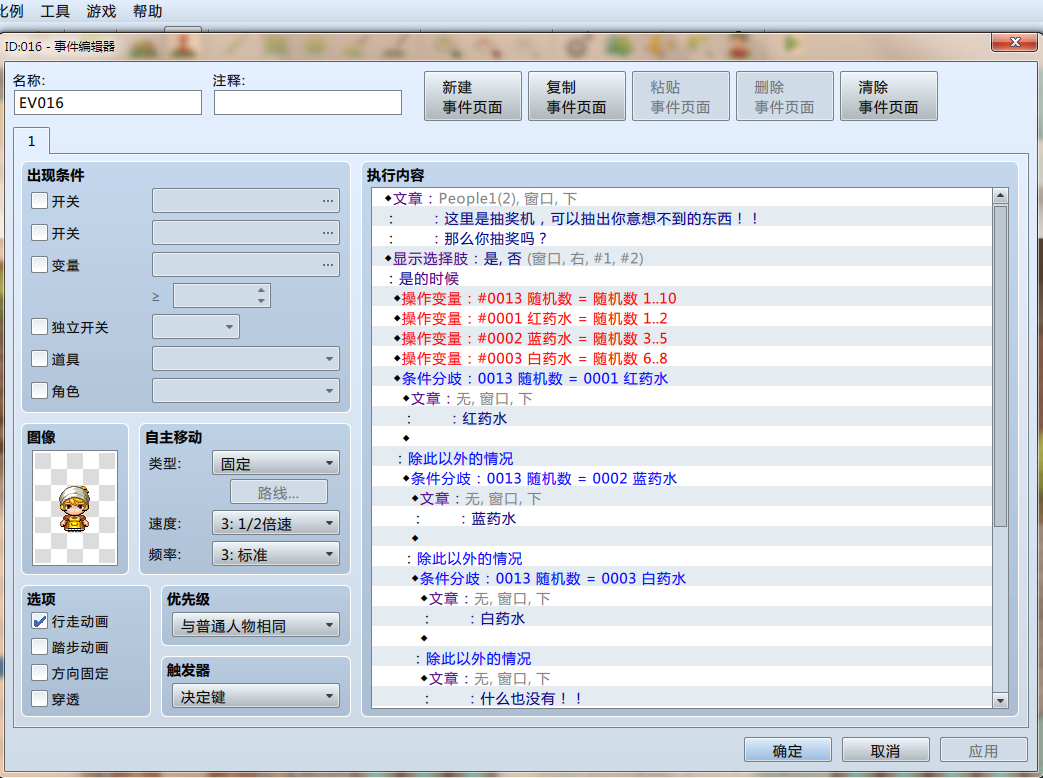Viewport: 1043px width, 778px height.
Task: Close the event editor window
Action: [1014, 42]
